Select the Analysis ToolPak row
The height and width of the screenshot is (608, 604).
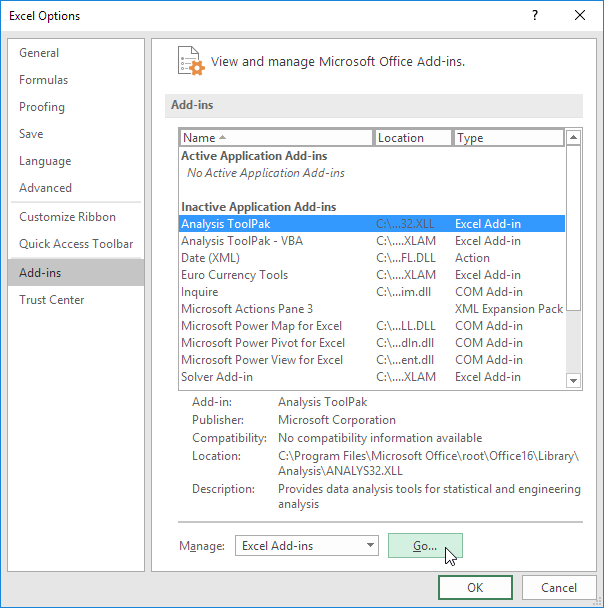coord(372,224)
